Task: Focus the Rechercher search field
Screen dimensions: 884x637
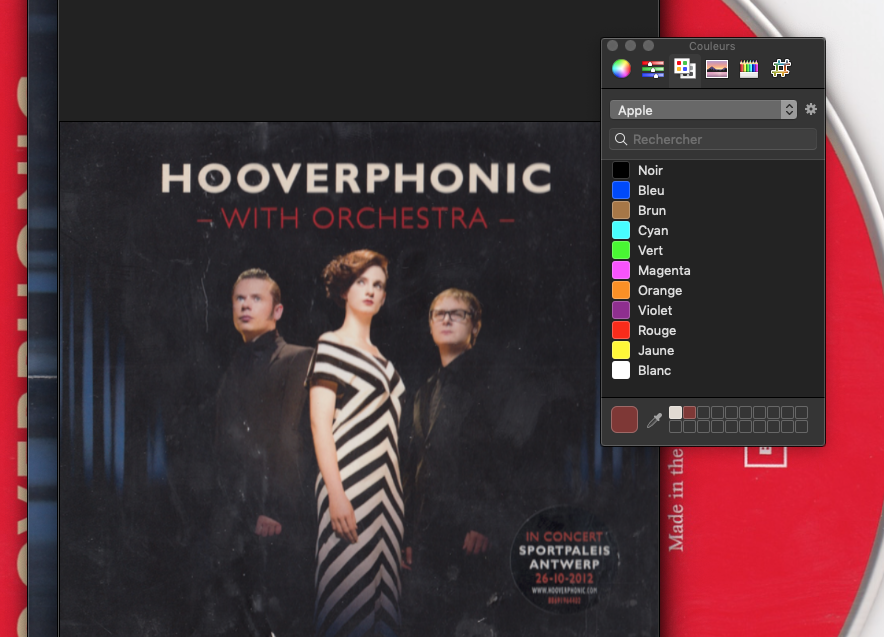Action: pos(713,139)
